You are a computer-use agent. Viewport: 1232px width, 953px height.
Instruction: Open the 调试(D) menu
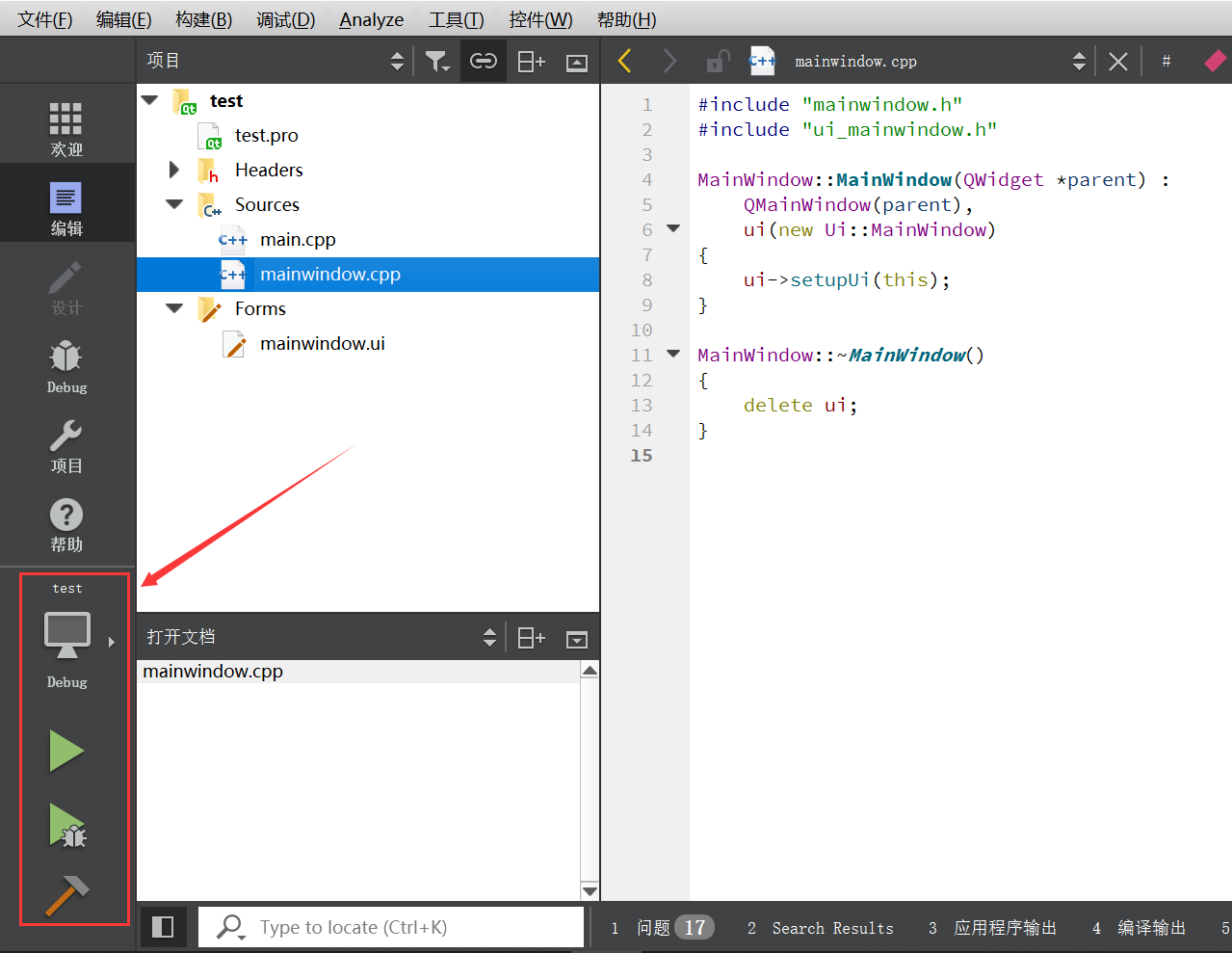(x=286, y=19)
